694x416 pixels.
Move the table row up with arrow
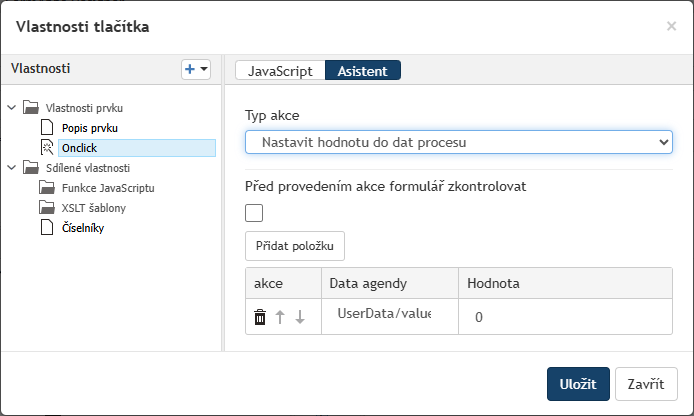[280, 317]
